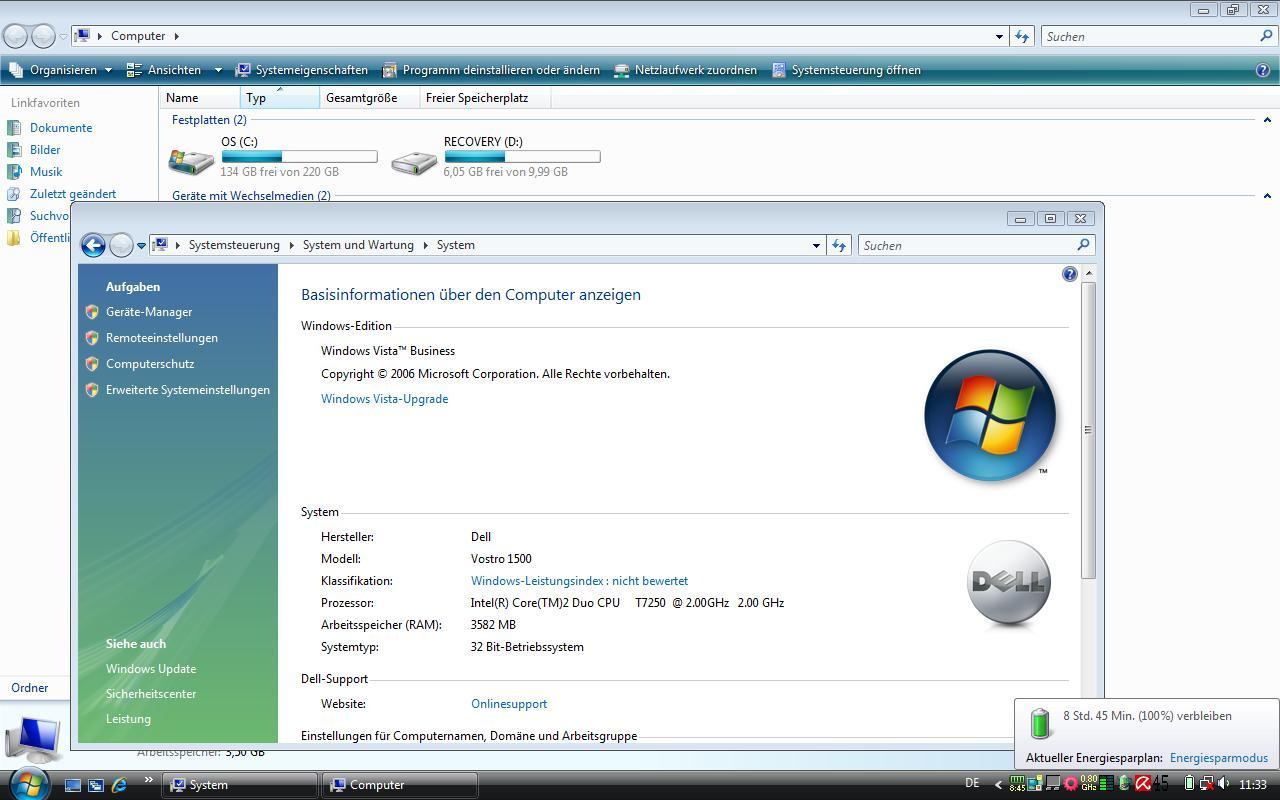Click Switch between windows quick launch icon
The height and width of the screenshot is (800, 1280).
(96, 785)
